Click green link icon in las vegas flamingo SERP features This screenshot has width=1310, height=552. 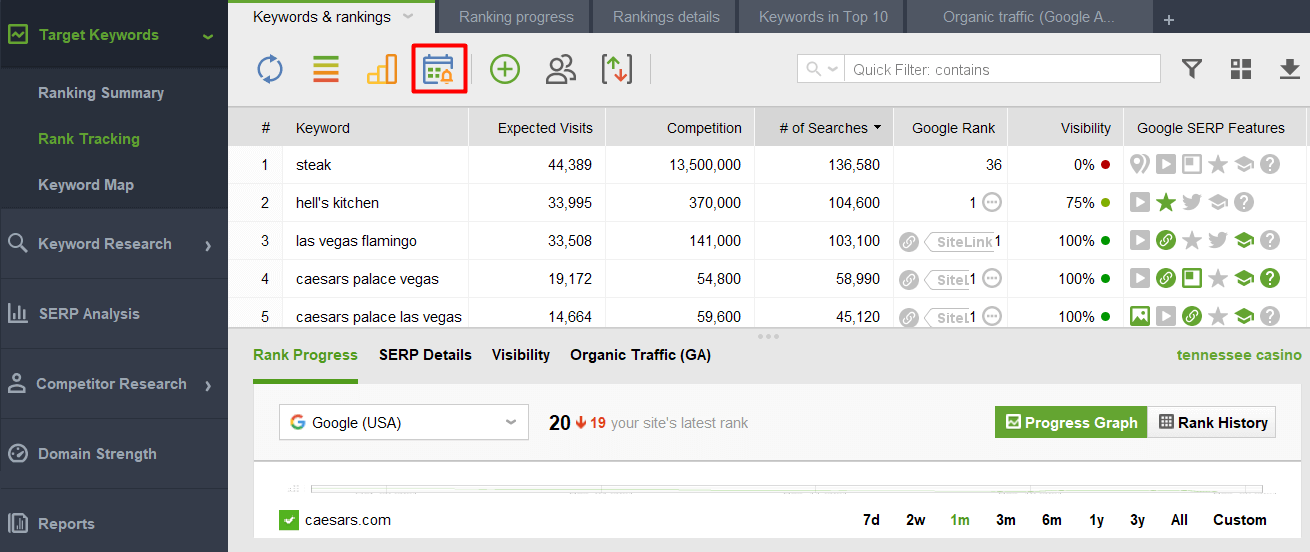pos(1165,241)
